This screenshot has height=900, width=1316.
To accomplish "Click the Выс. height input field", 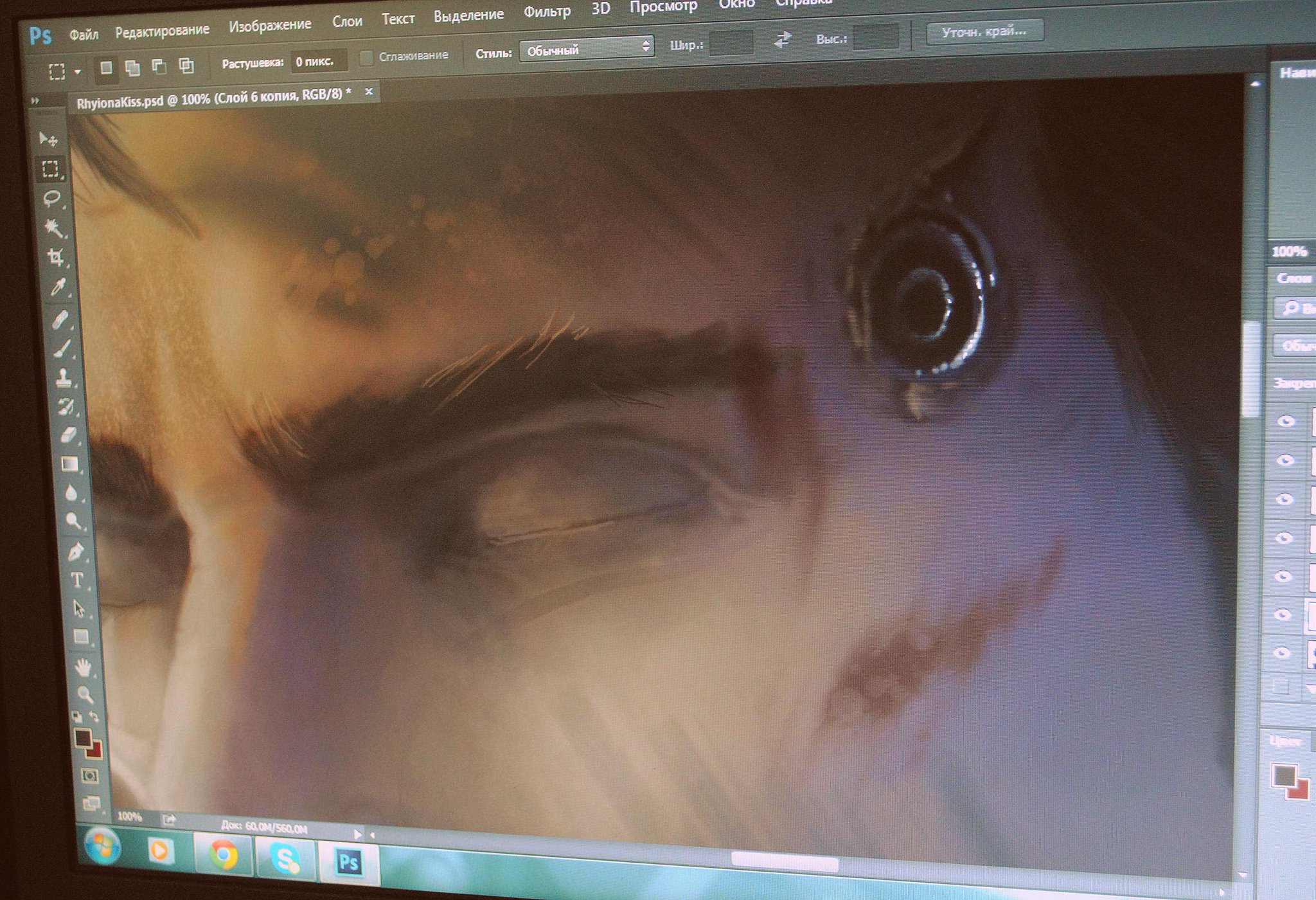I will click(x=875, y=37).
